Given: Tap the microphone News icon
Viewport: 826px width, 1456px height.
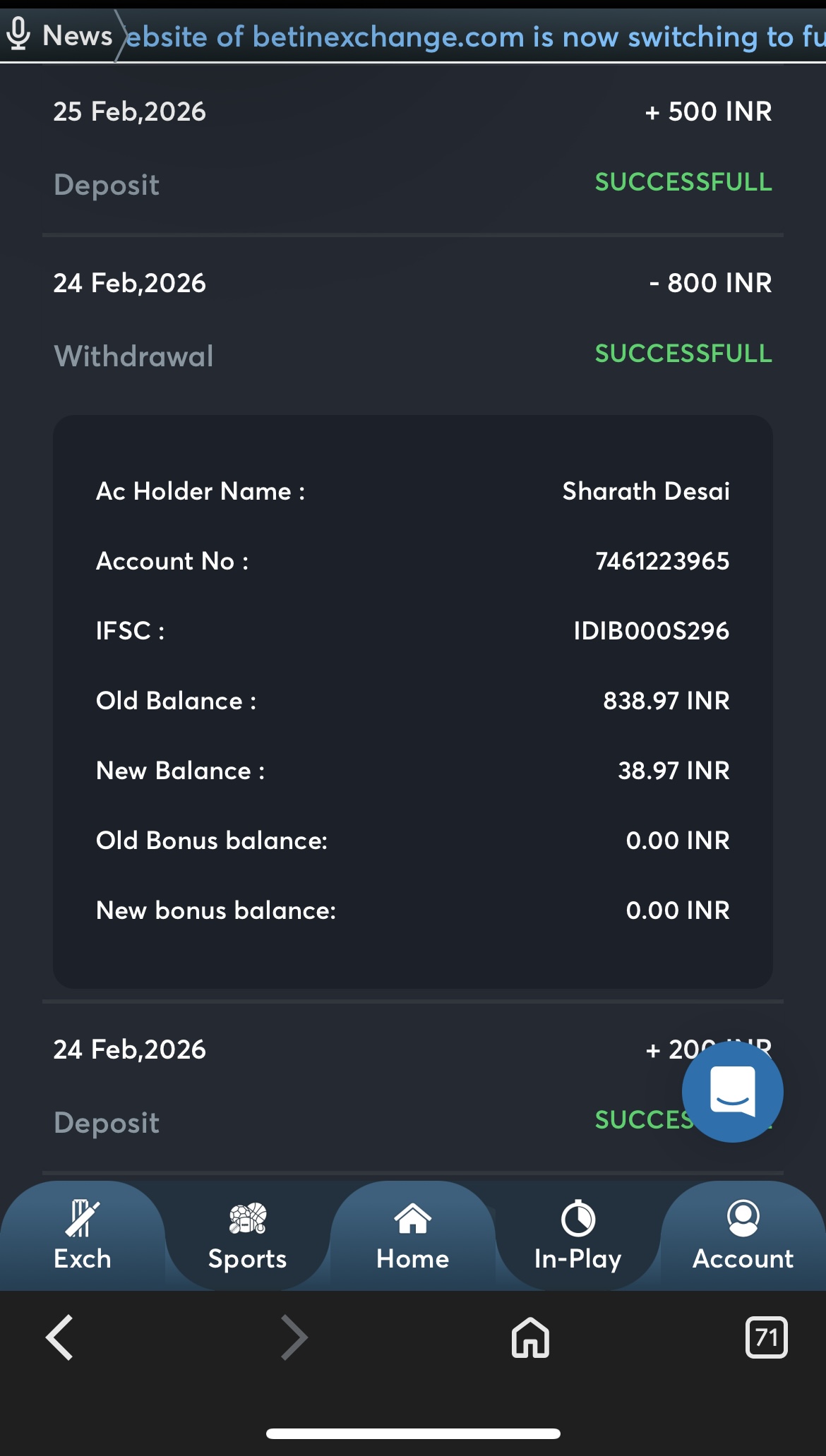Looking at the screenshot, I should [19, 34].
